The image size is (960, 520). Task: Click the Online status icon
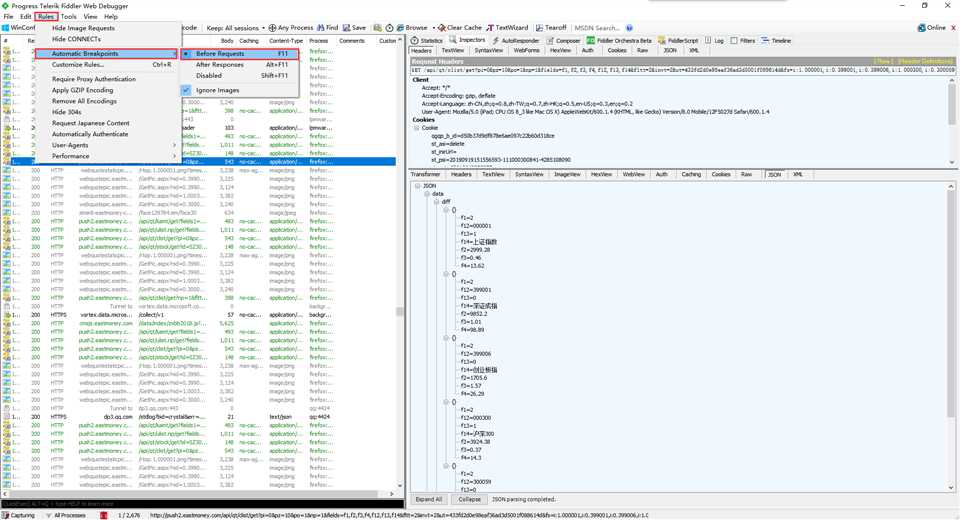coord(921,28)
